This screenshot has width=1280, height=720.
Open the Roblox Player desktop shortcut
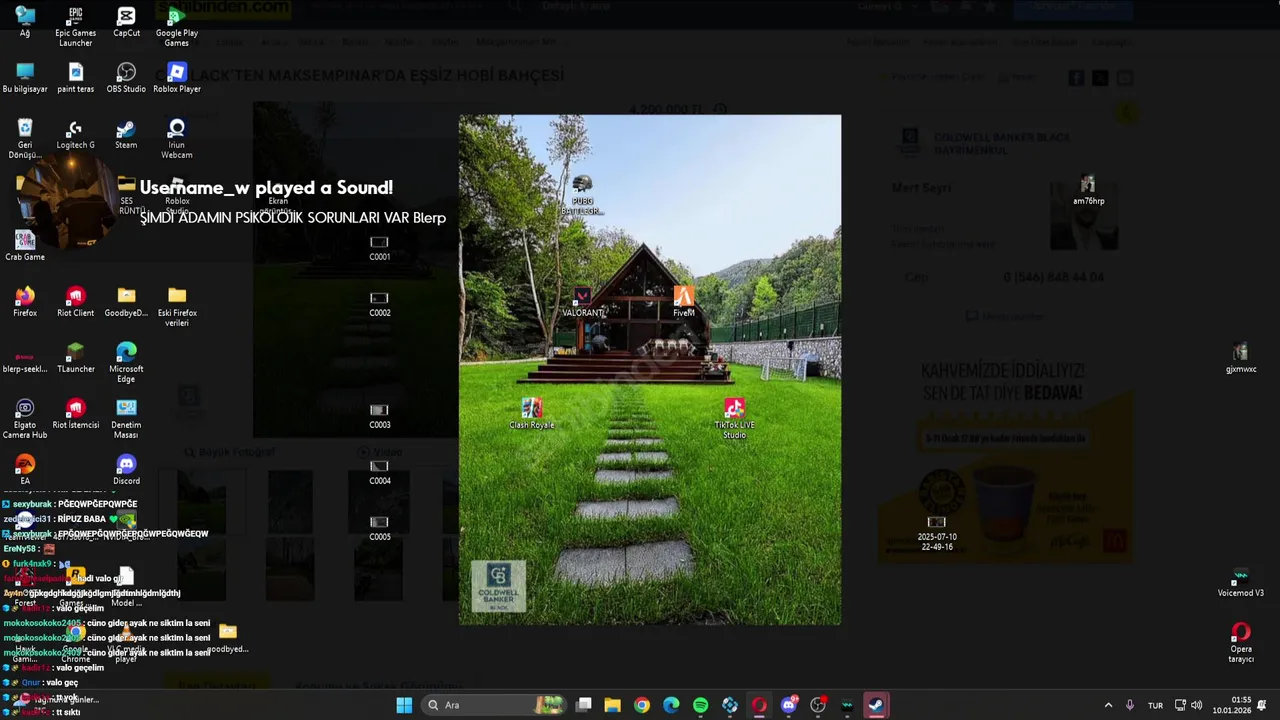click(x=177, y=78)
